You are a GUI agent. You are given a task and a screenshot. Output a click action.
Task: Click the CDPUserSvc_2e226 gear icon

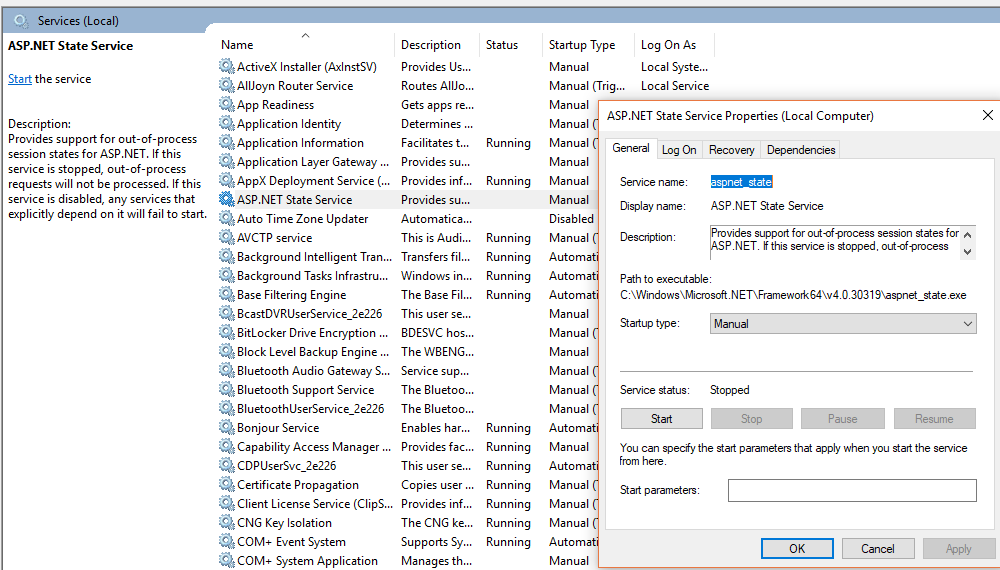(226, 465)
